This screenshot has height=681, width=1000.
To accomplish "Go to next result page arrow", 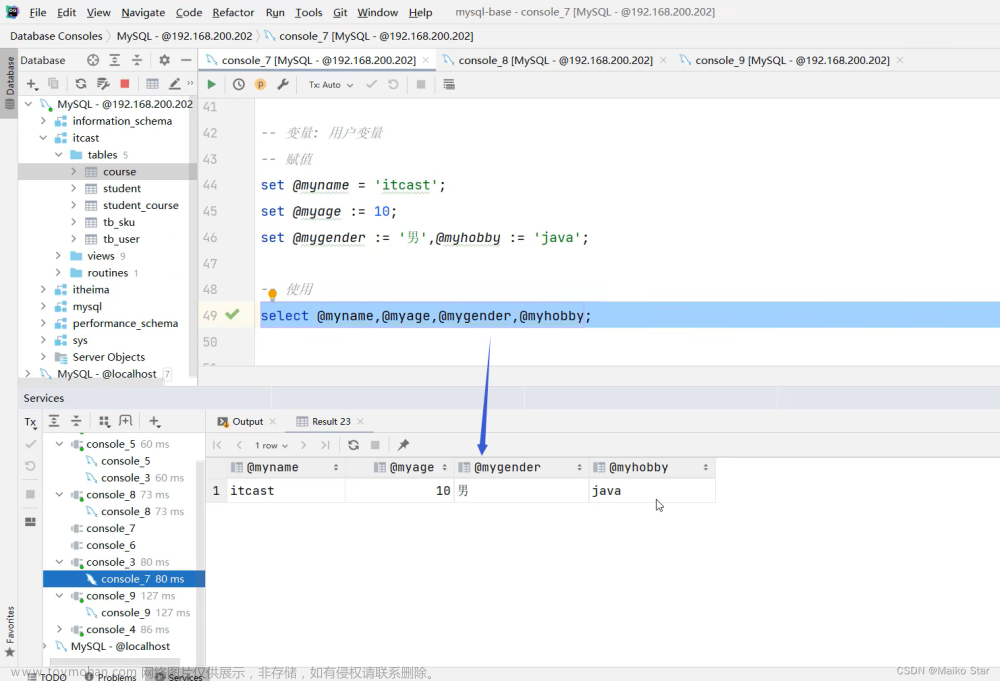I will (304, 445).
